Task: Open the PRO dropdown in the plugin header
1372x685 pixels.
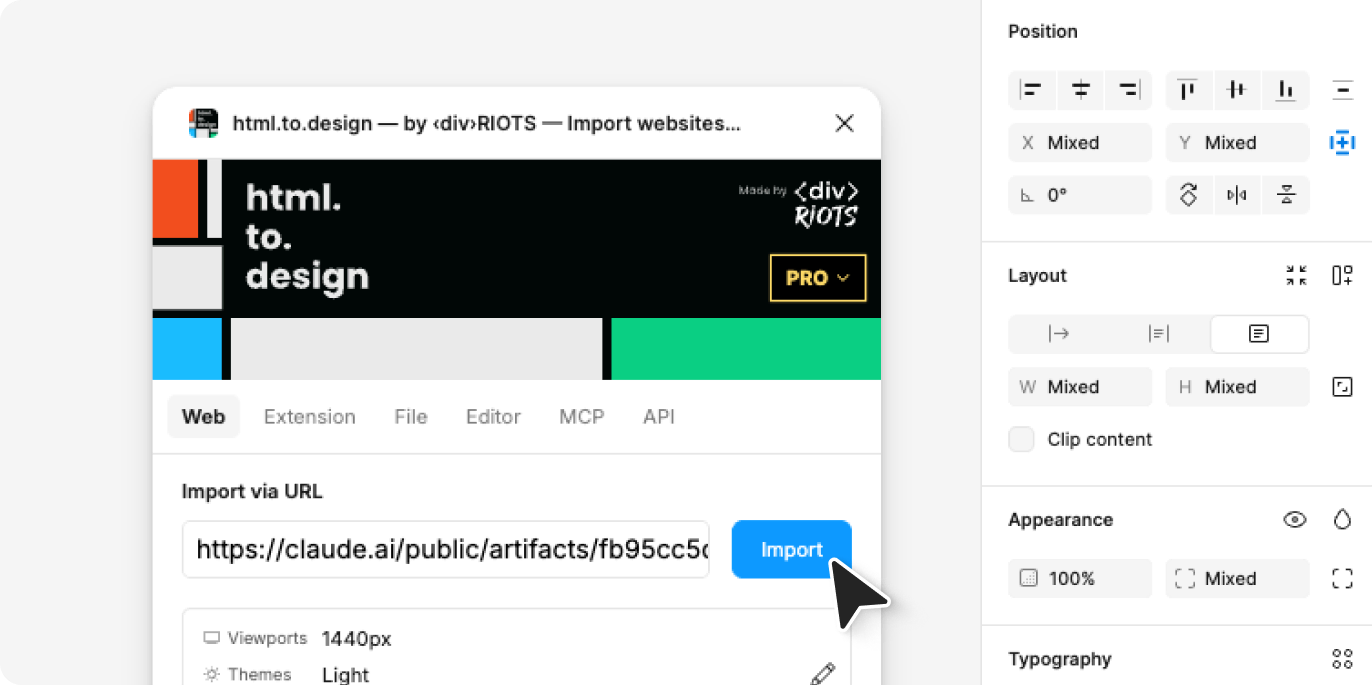Action: pyautogui.click(x=817, y=278)
